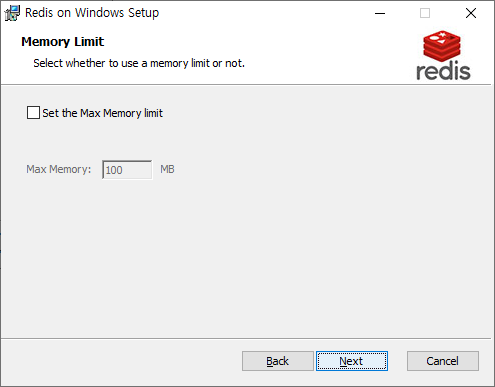
Task: Minimize the Redis Setup window
Action: click(x=380, y=13)
